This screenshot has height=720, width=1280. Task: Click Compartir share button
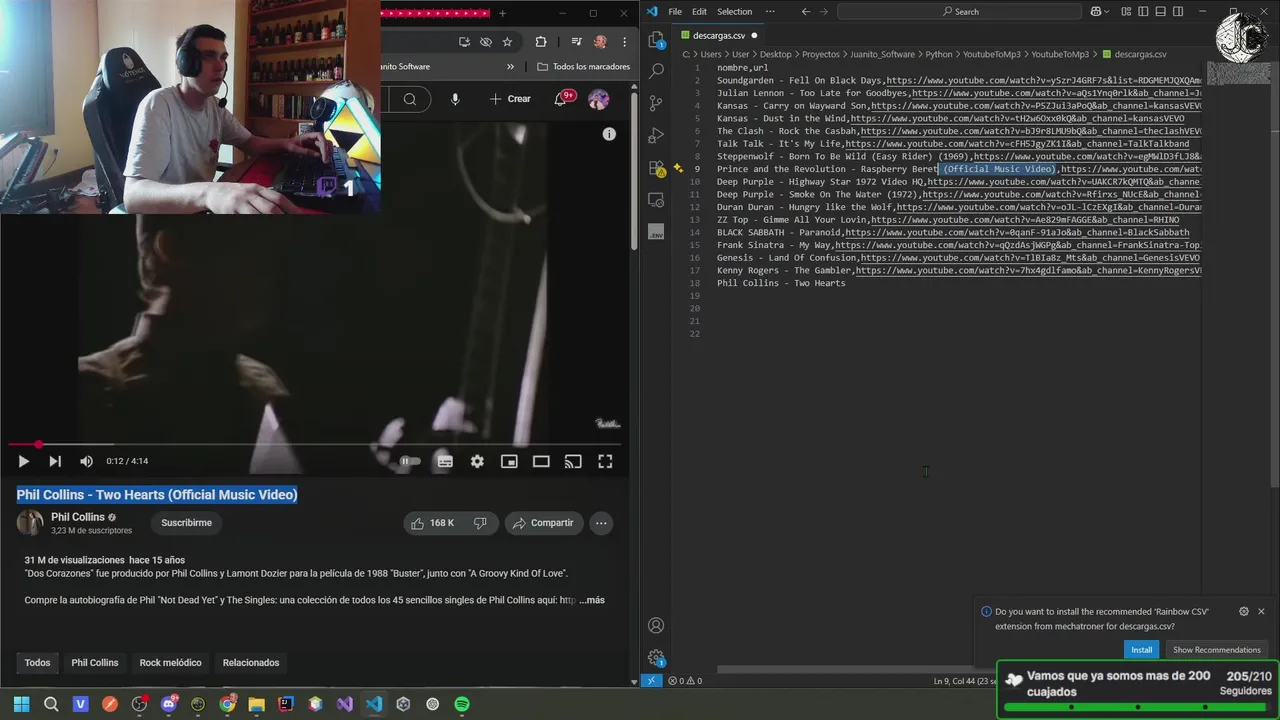(543, 523)
